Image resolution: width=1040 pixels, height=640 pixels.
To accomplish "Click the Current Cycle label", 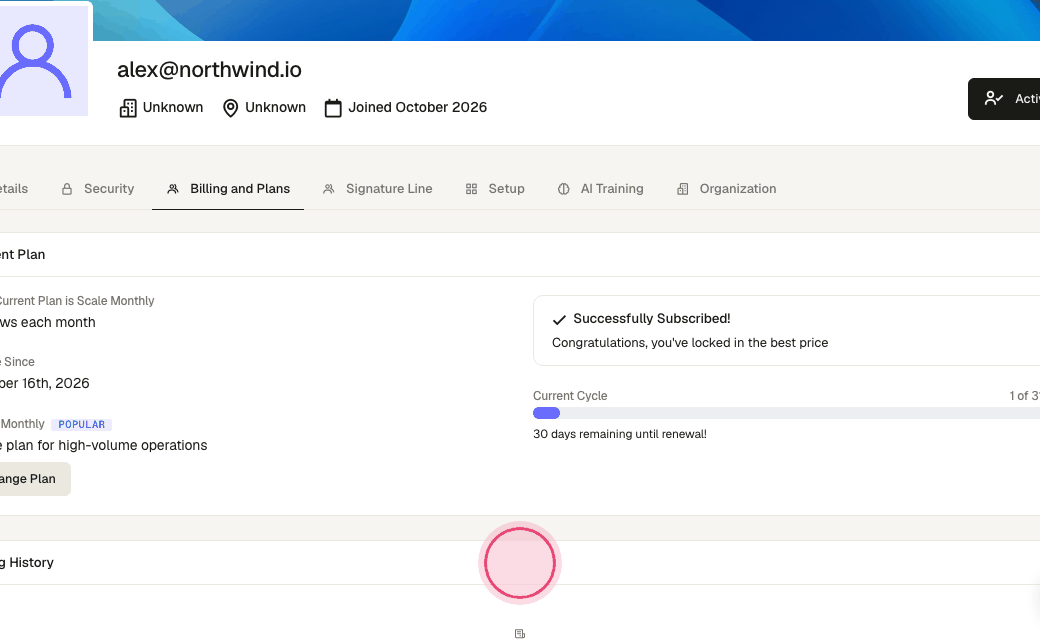I will (570, 396).
